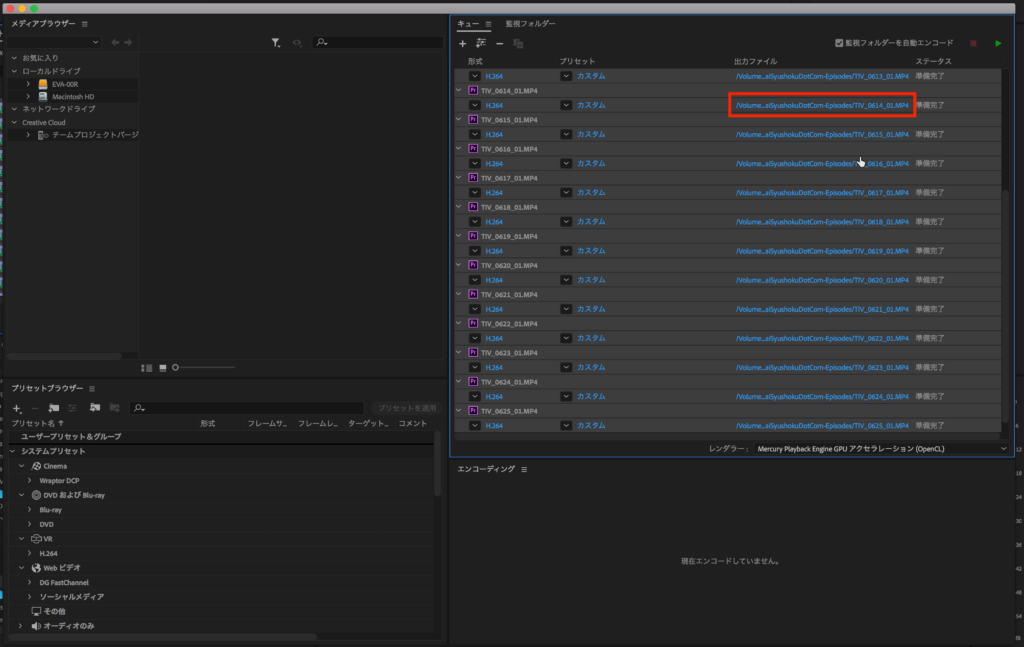Open the output file link for TIV_0614_01.MP4

click(x=821, y=105)
